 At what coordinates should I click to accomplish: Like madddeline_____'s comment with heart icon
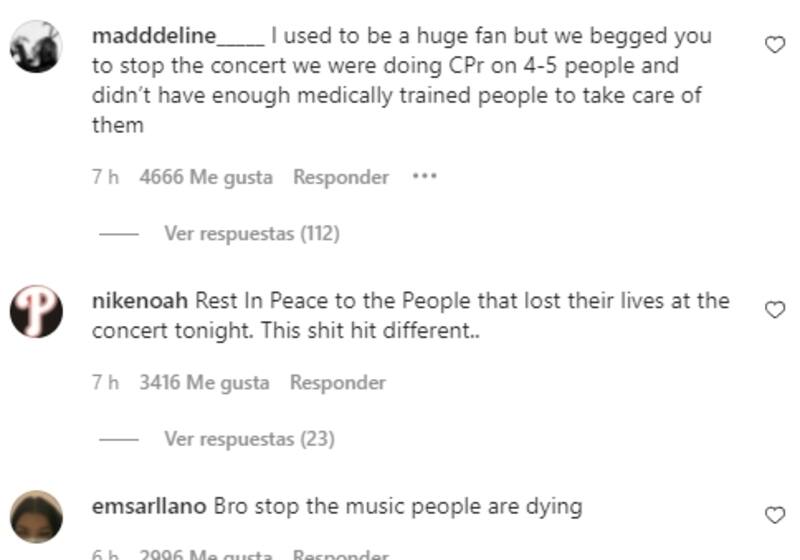[x=775, y=45]
